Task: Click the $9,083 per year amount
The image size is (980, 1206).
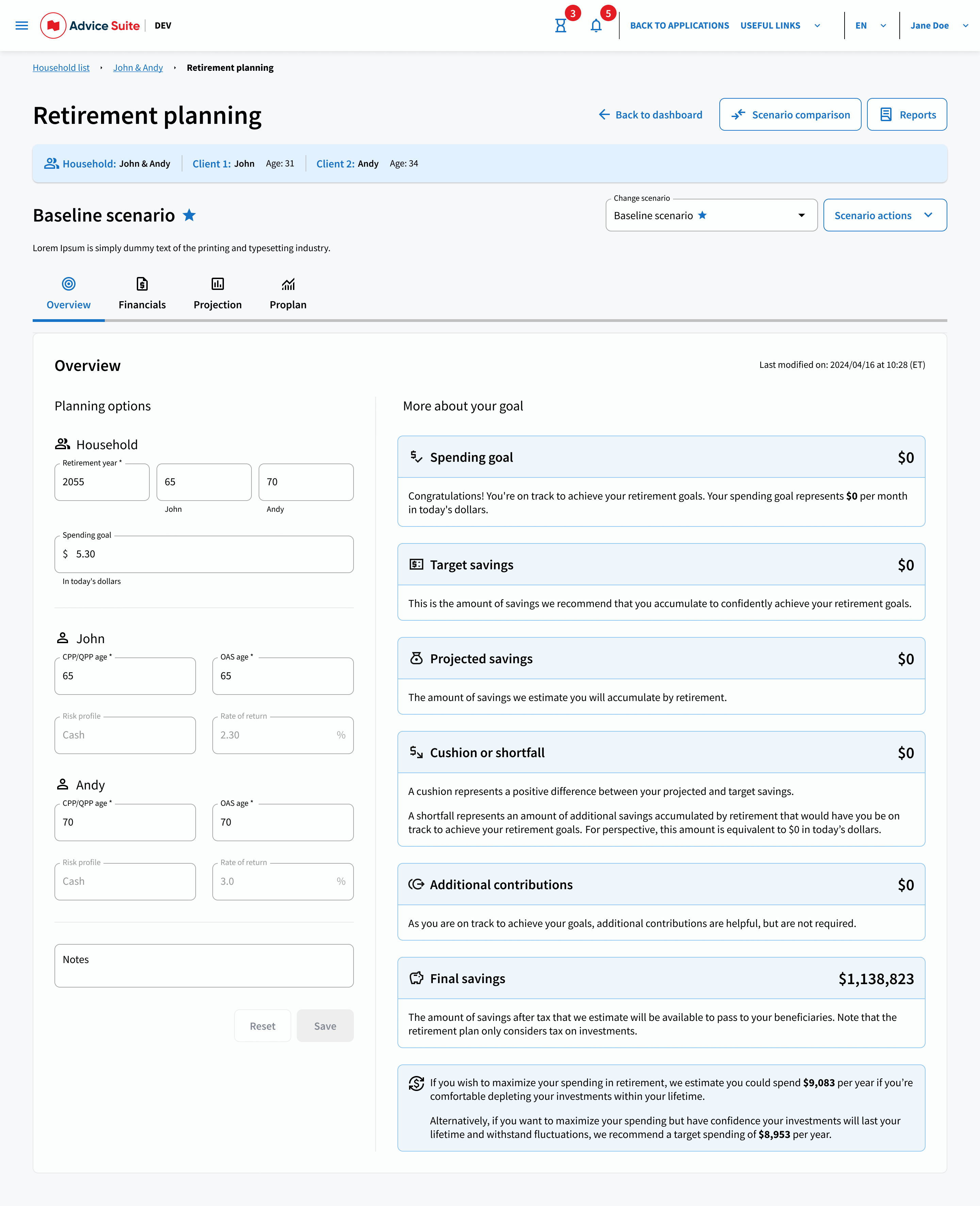Action: 819,1082
